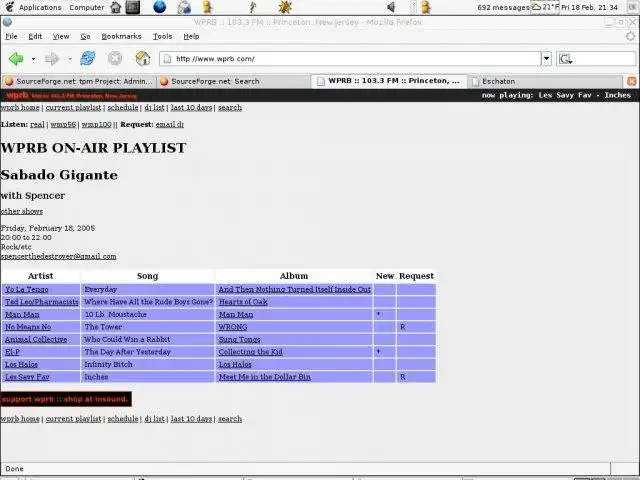The image size is (640, 480).
Task: Select the WPRB 103.3 FM tab
Action: [x=389, y=81]
